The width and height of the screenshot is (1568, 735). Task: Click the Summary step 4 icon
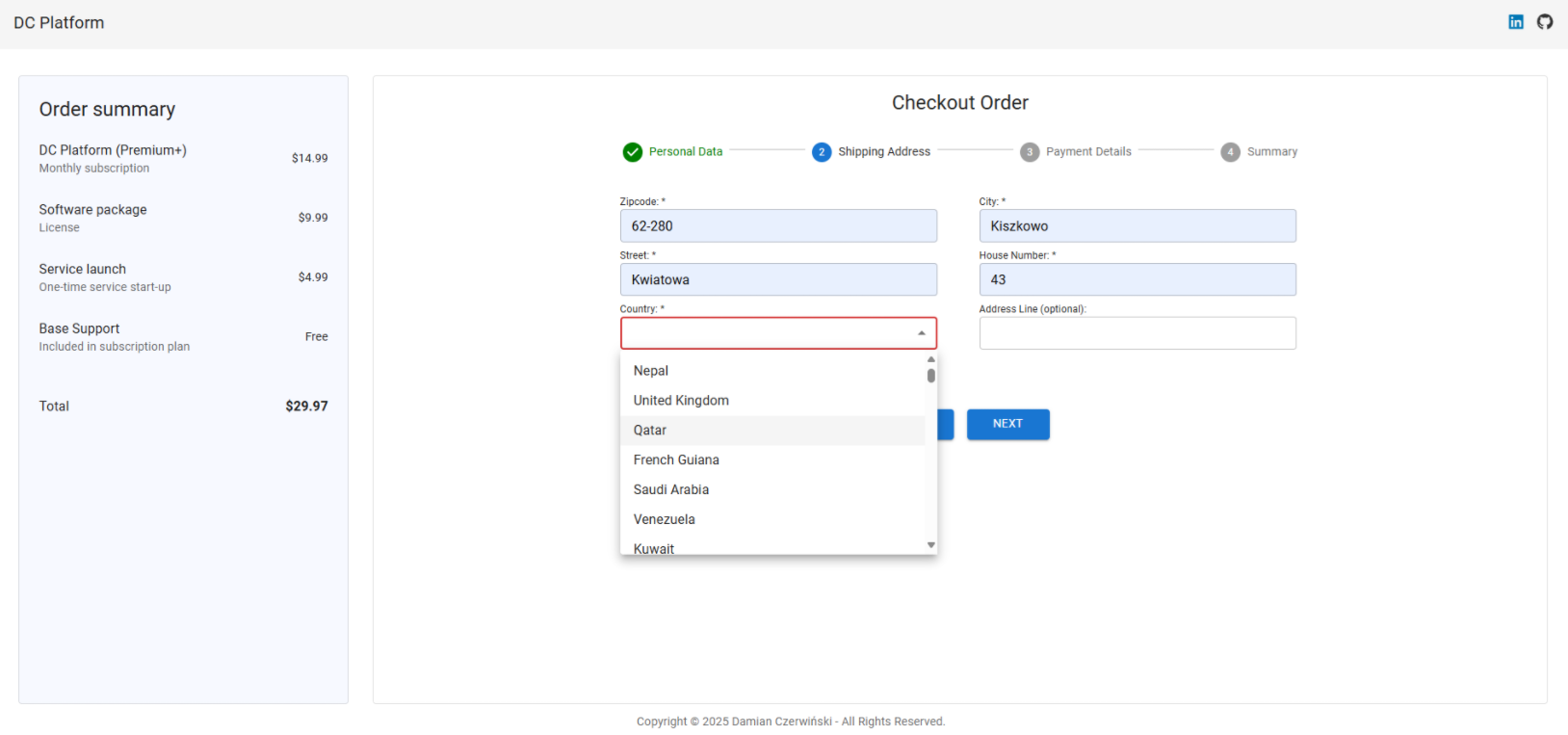(x=1230, y=152)
